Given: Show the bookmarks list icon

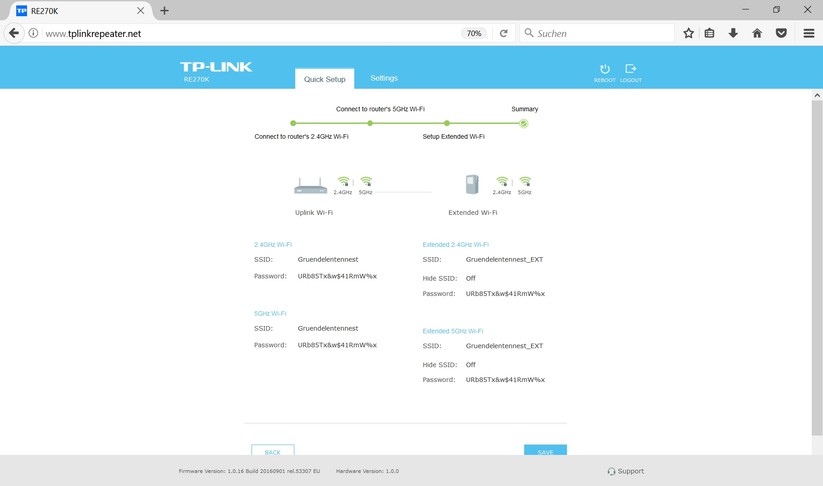Looking at the screenshot, I should click(x=710, y=33).
